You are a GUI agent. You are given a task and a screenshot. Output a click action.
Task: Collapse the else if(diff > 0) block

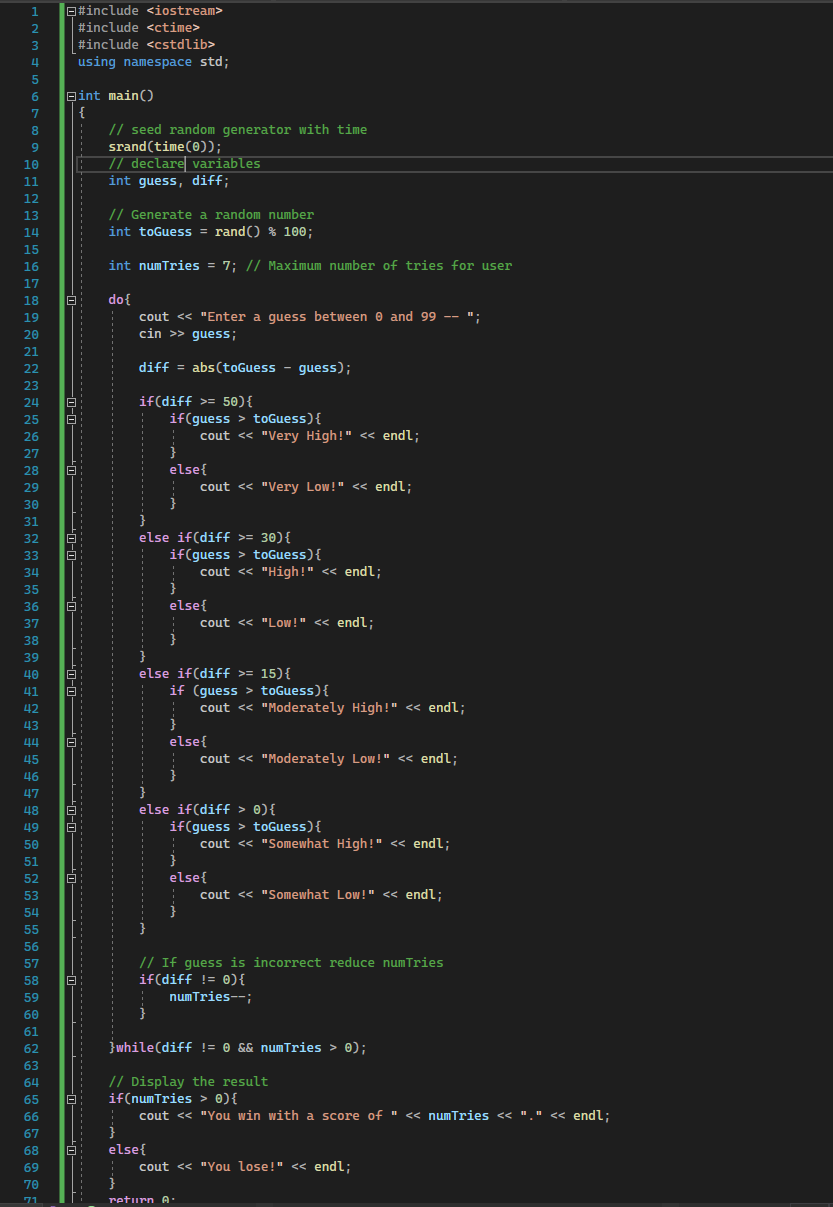69,809
